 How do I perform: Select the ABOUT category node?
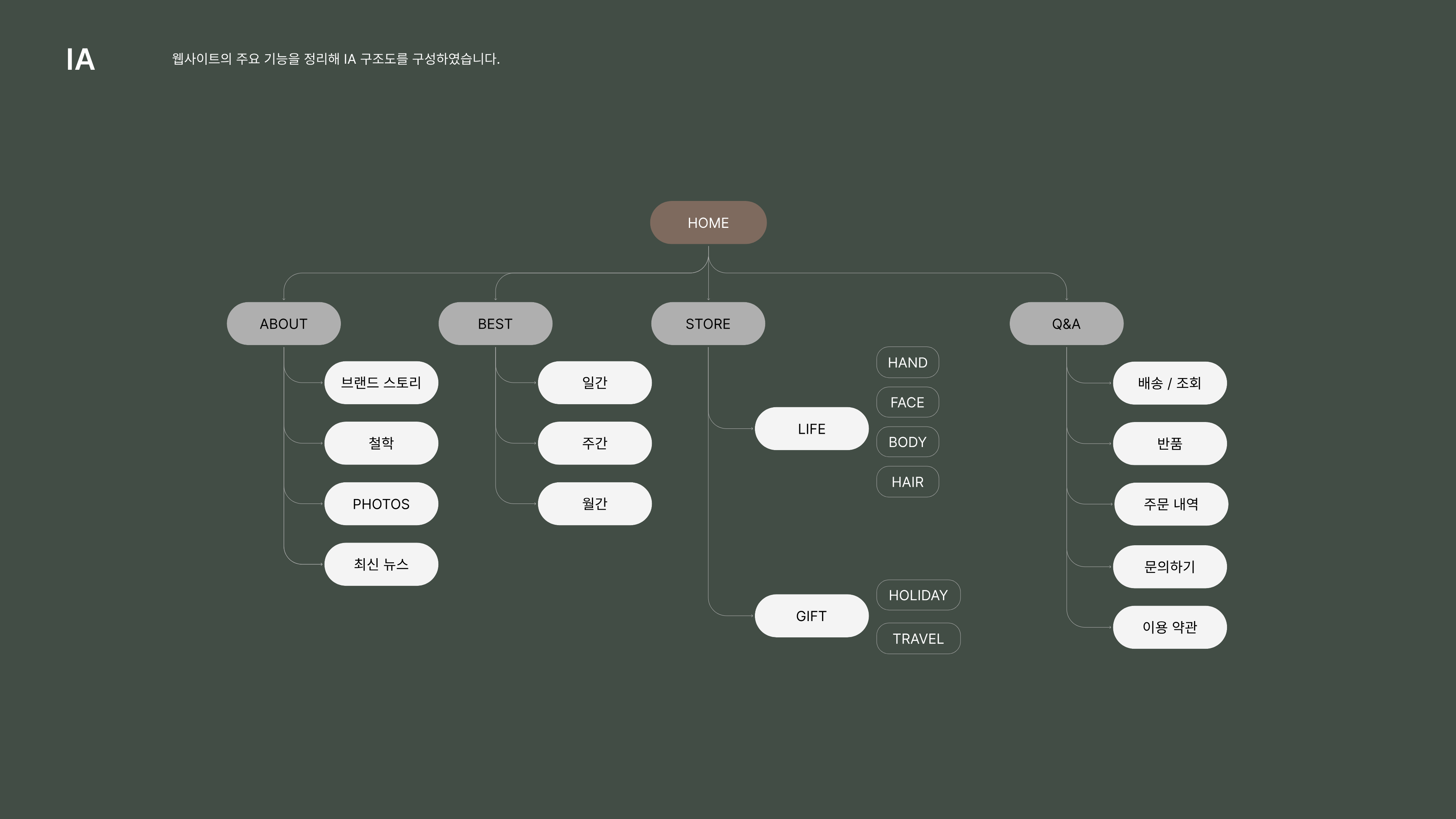(284, 324)
